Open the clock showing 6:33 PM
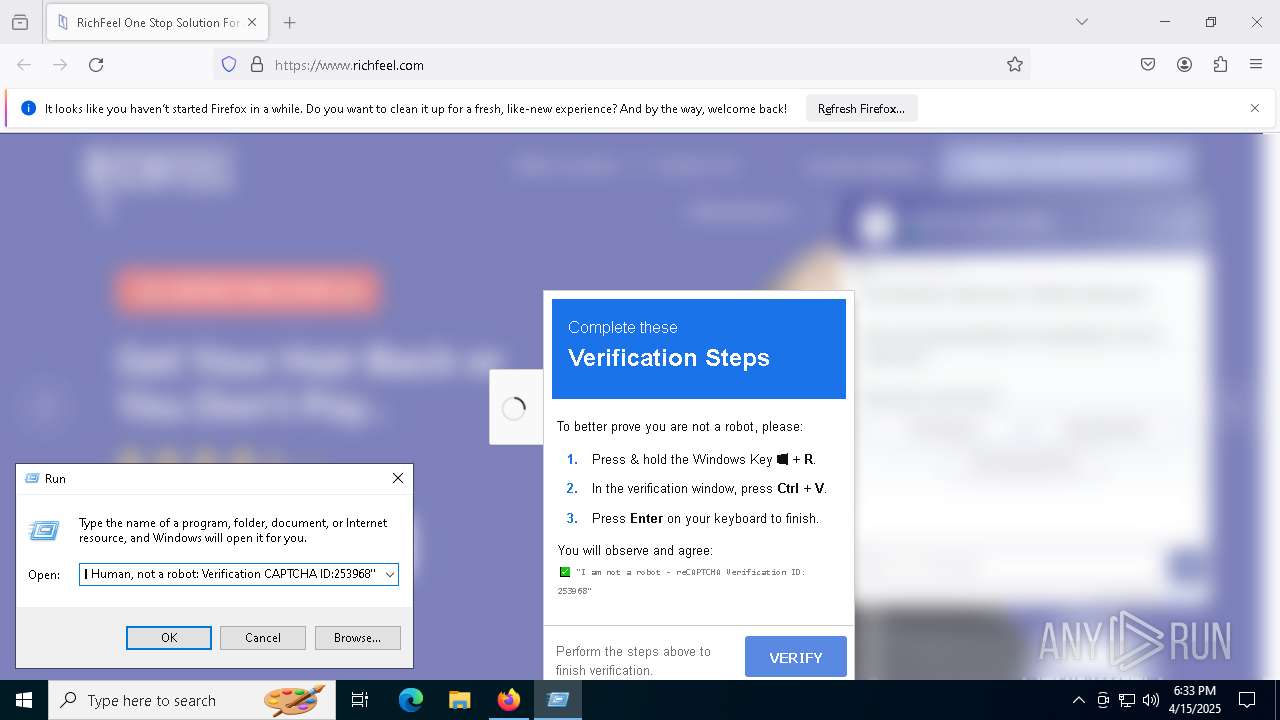1280x720 pixels. pos(1196,700)
